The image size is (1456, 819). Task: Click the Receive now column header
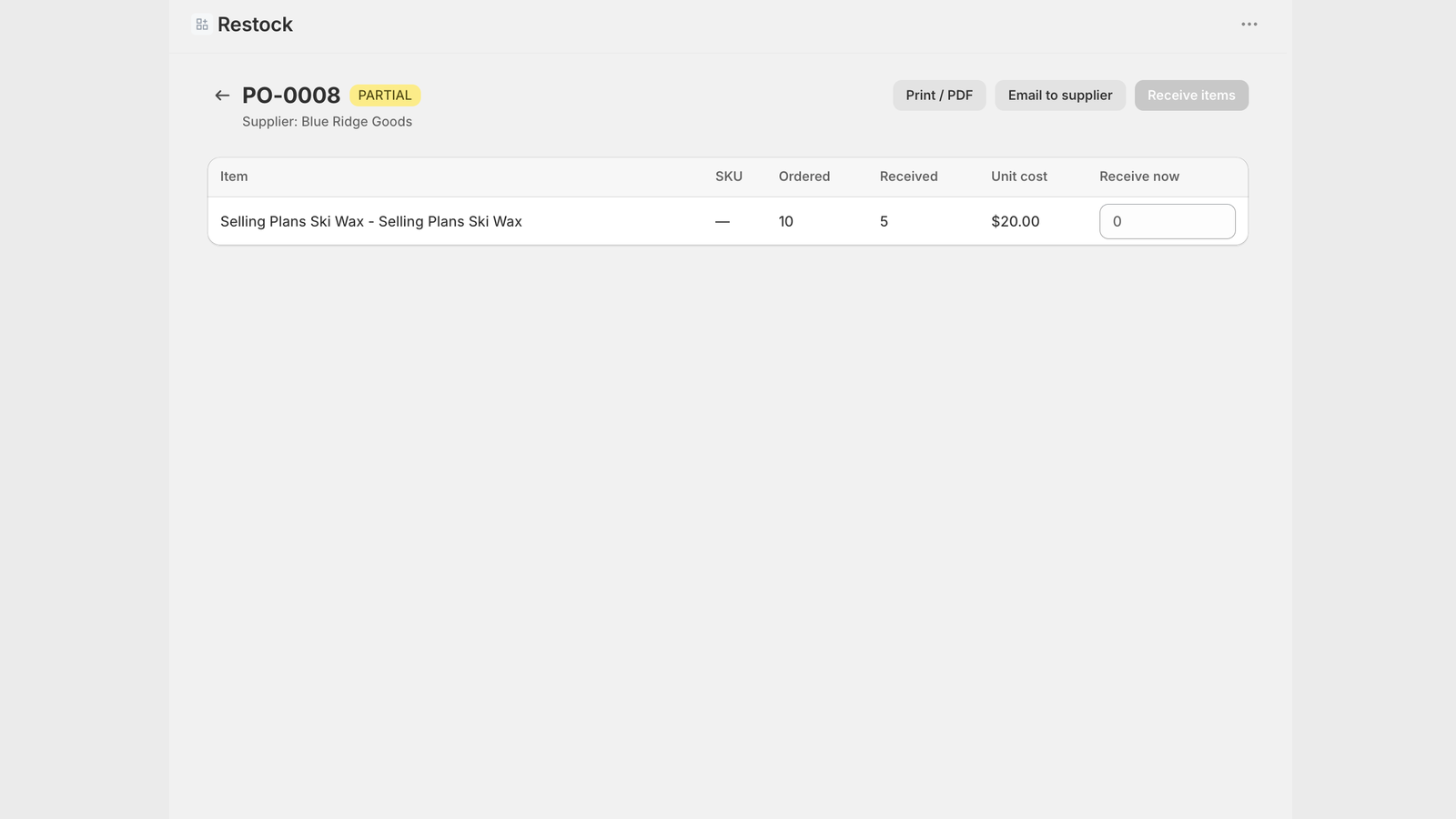point(1139,177)
